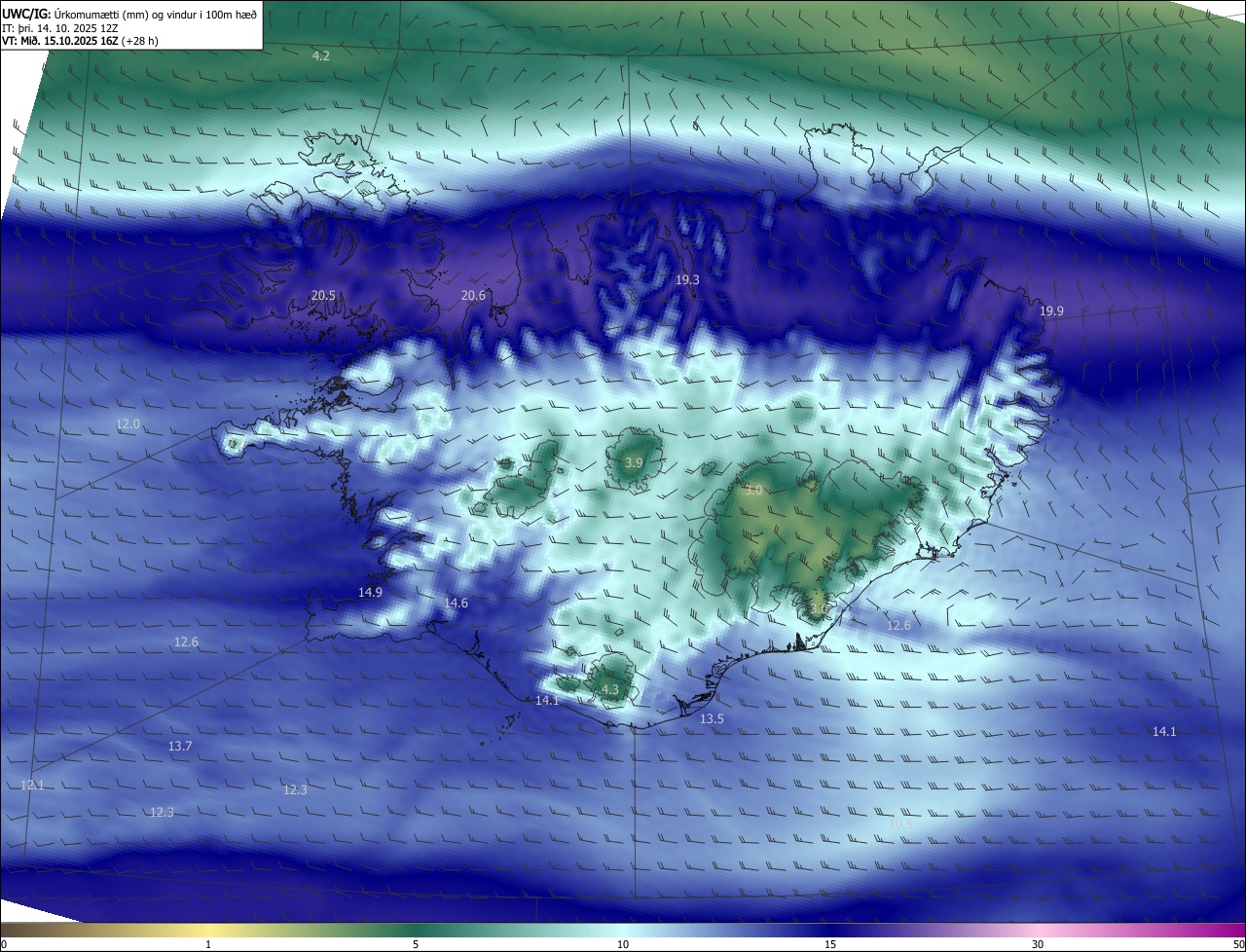This screenshot has height=952, width=1246.
Task: Click the colour scale tick label 1
Action: [x=208, y=944]
